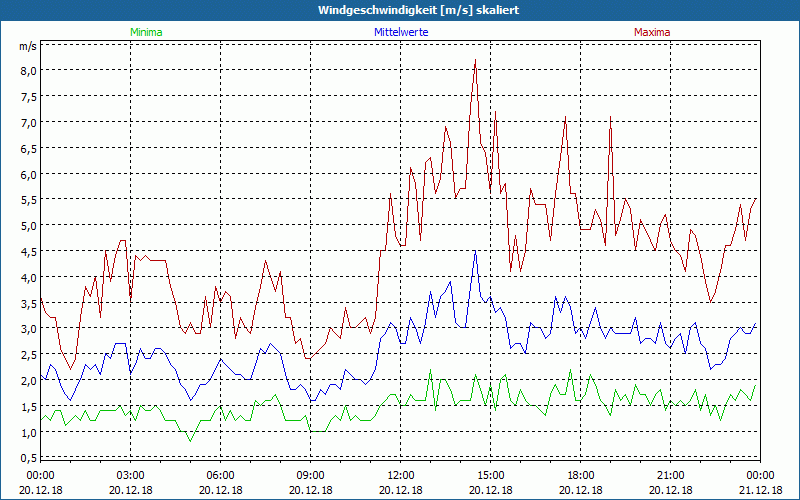Click the m/s unit label on y-axis

(28, 46)
